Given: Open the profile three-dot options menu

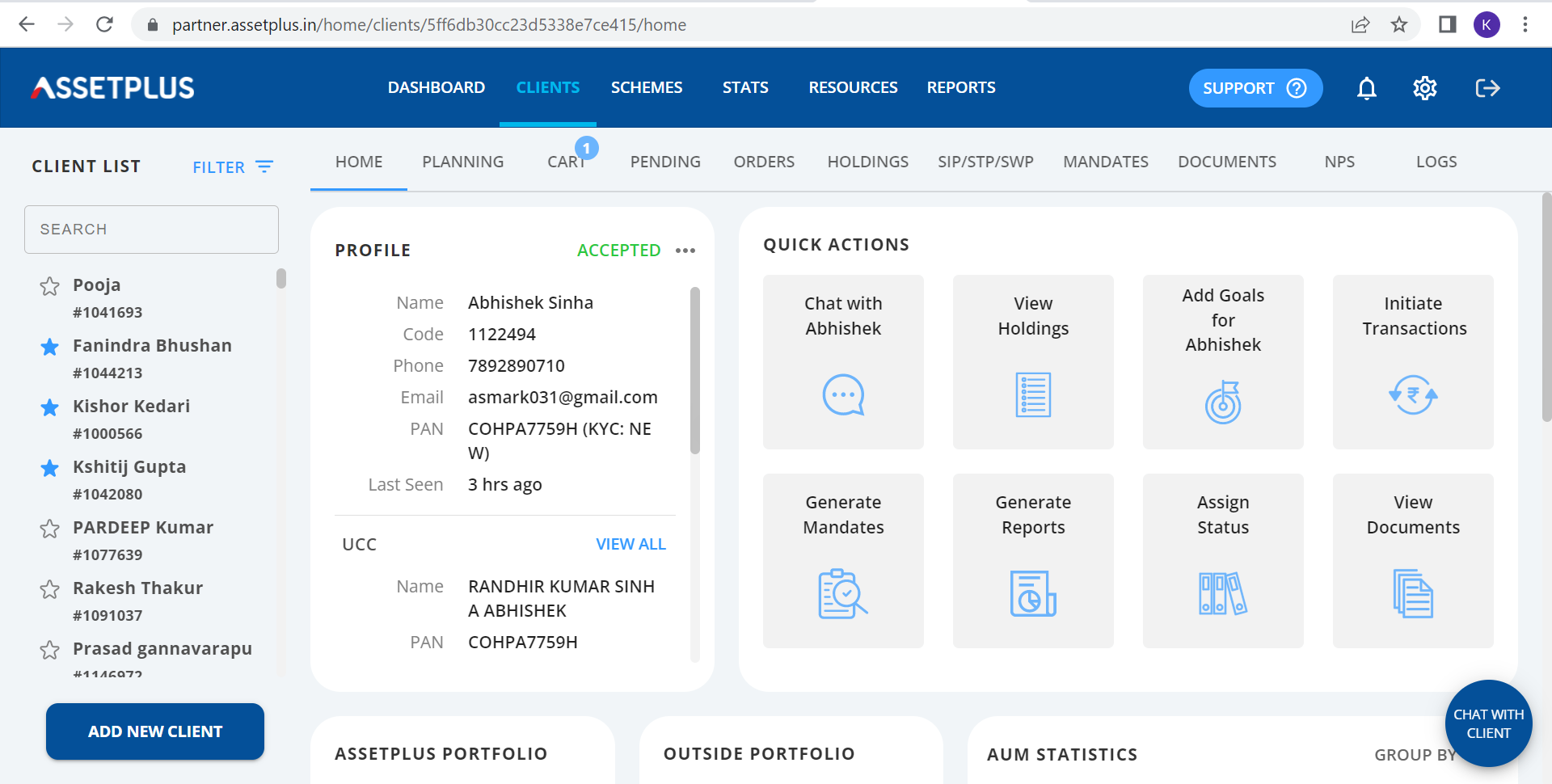Looking at the screenshot, I should click(x=685, y=251).
